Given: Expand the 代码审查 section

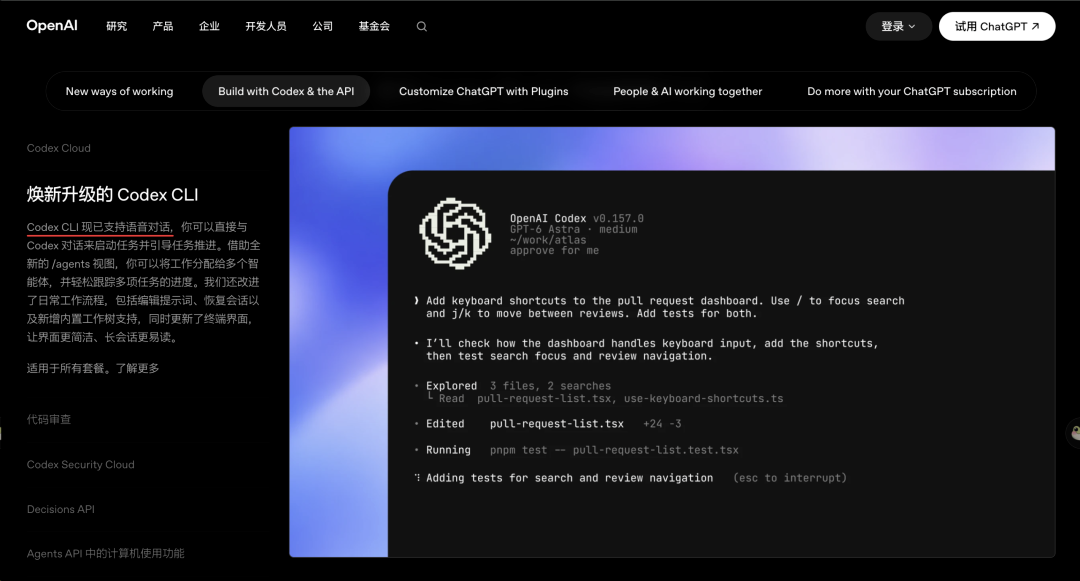Looking at the screenshot, I should [x=49, y=419].
